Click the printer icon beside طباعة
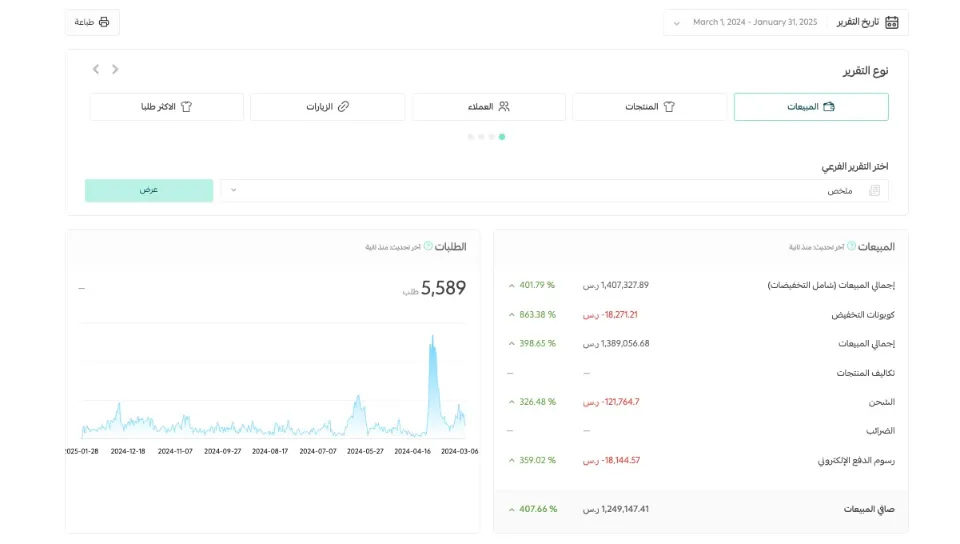 click(x=104, y=22)
